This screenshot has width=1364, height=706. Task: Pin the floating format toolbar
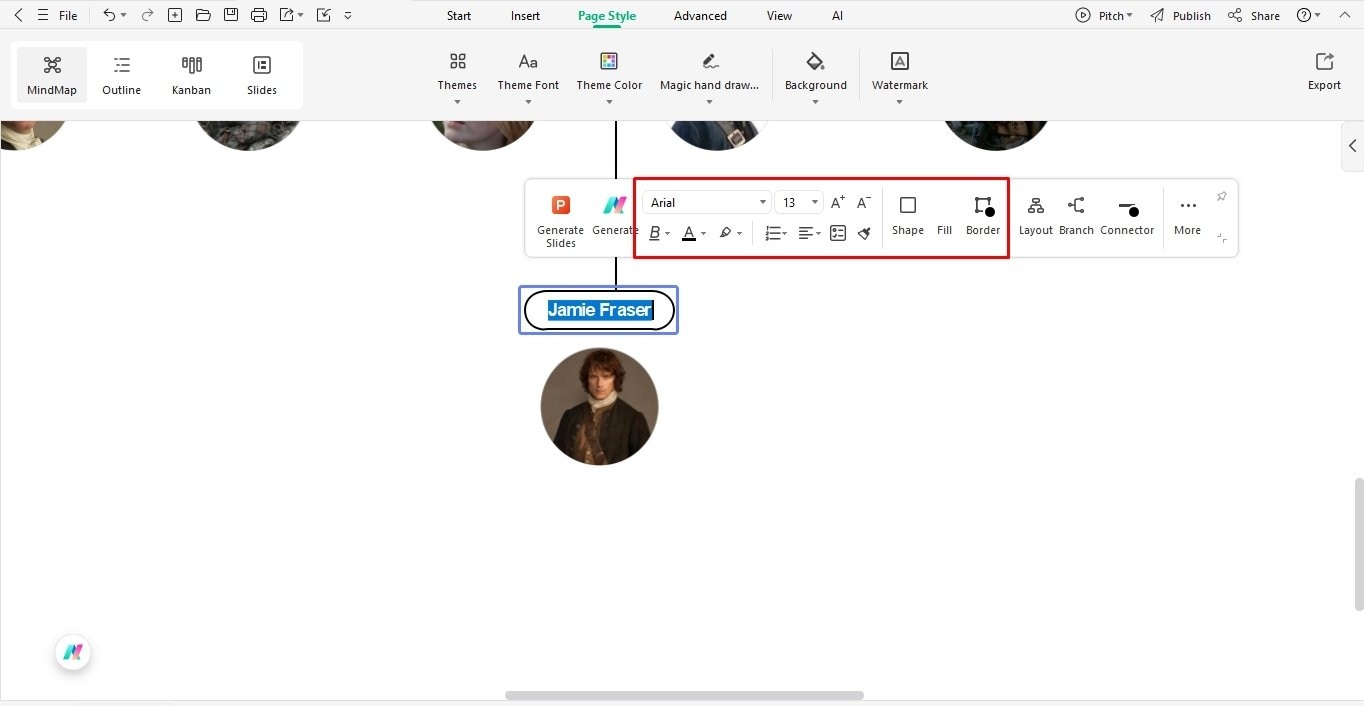tap(1221, 196)
